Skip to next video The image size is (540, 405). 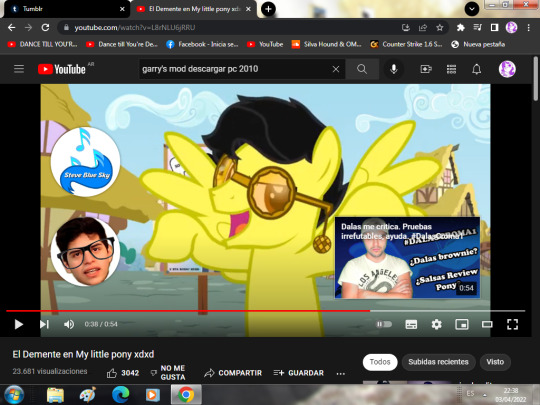[44, 324]
